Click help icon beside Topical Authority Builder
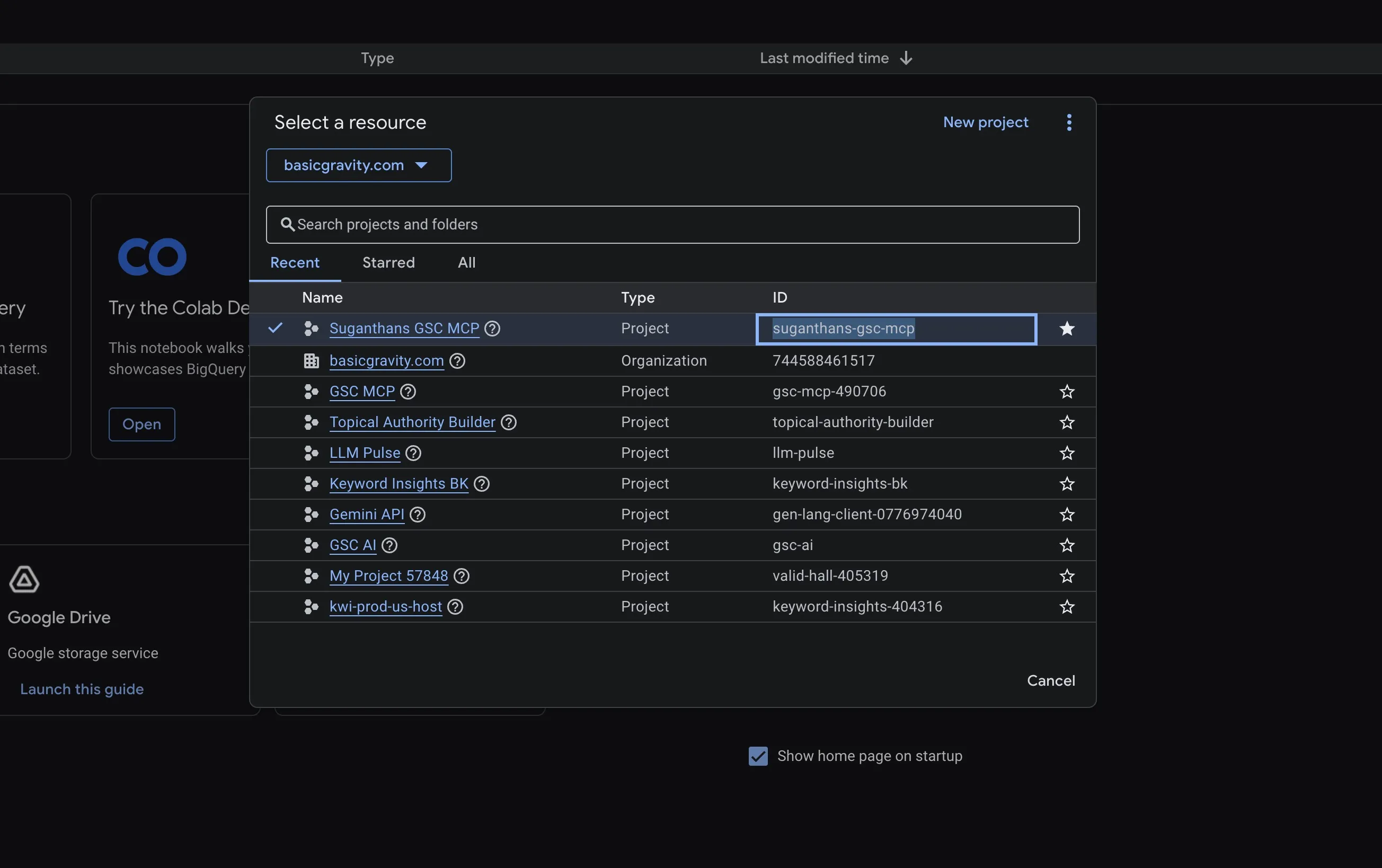The height and width of the screenshot is (868, 1382). tap(509, 422)
